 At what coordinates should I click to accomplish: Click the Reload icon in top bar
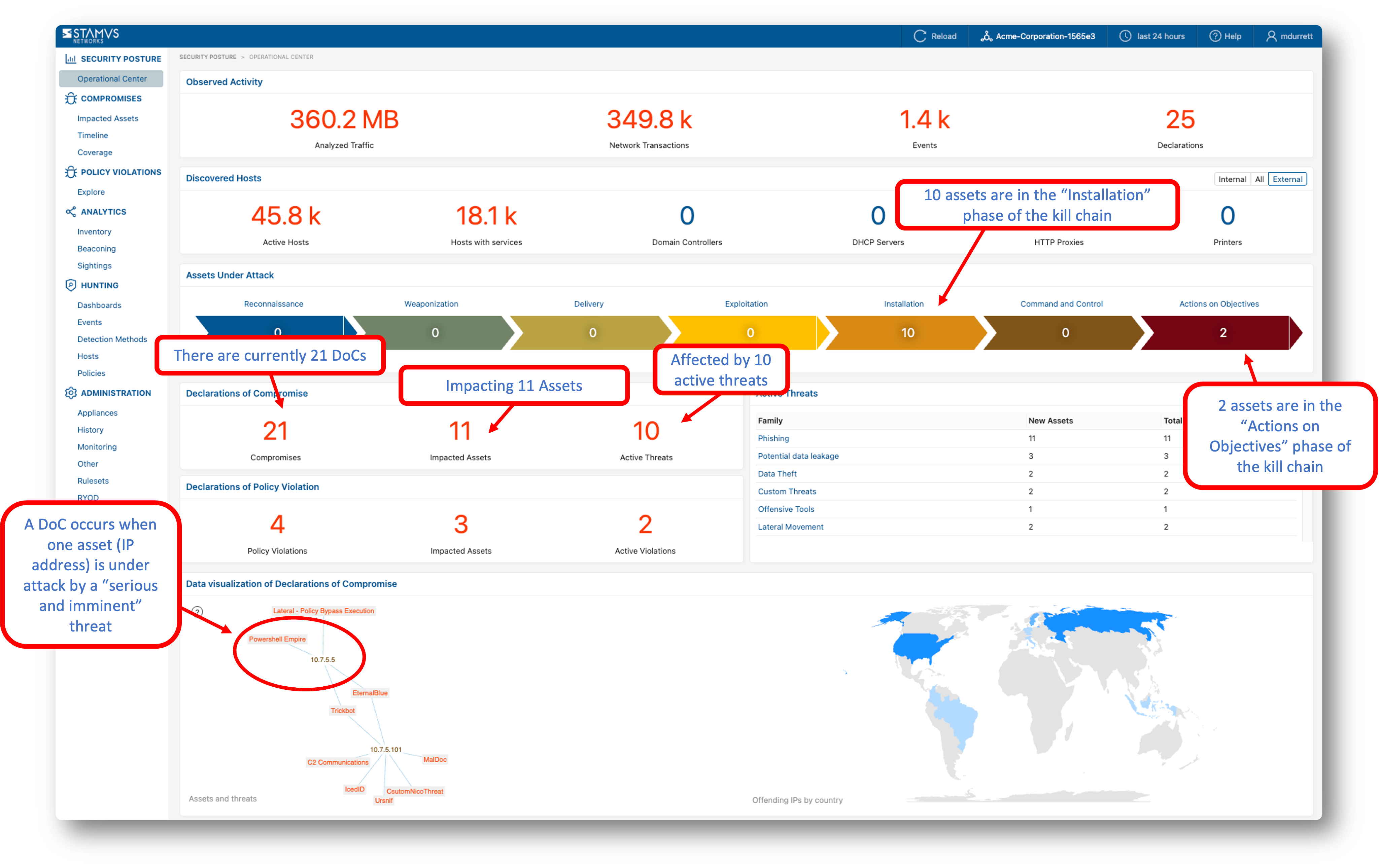tap(919, 36)
